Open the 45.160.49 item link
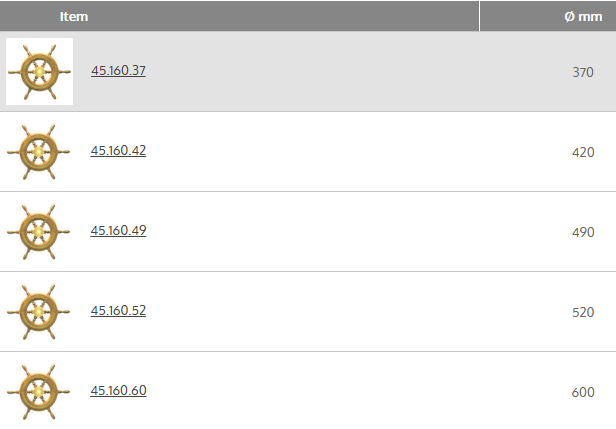This screenshot has height=429, width=616. click(x=118, y=231)
